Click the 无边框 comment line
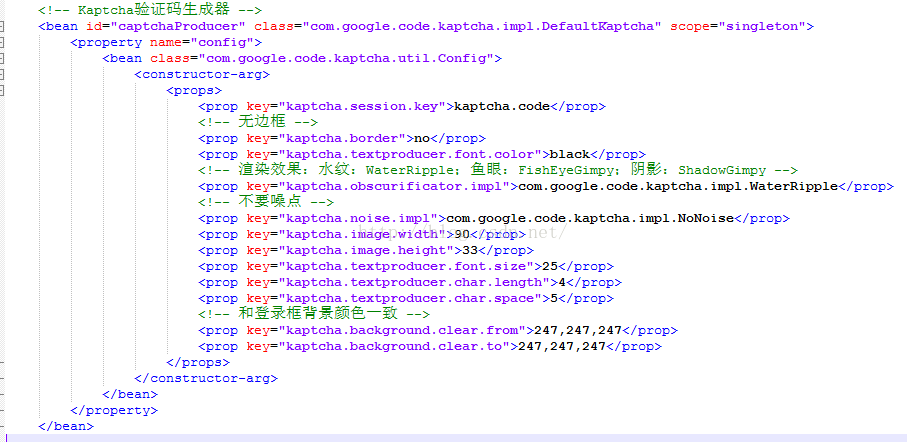The width and height of the screenshot is (907, 442). point(258,123)
